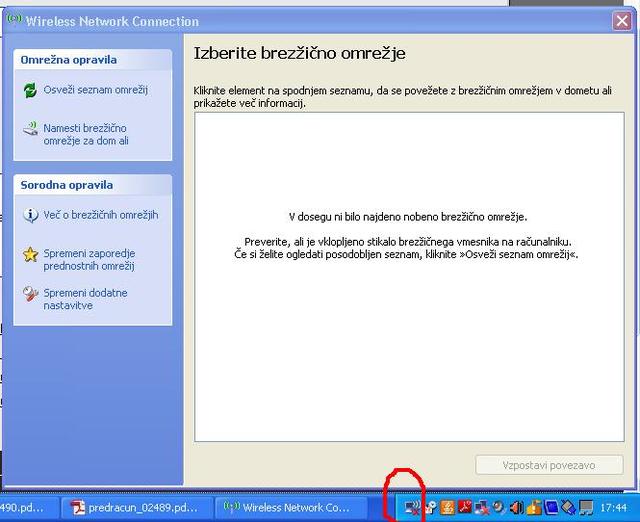Click the orange Java tray icon
This screenshot has width=640, height=522.
(x=448, y=508)
